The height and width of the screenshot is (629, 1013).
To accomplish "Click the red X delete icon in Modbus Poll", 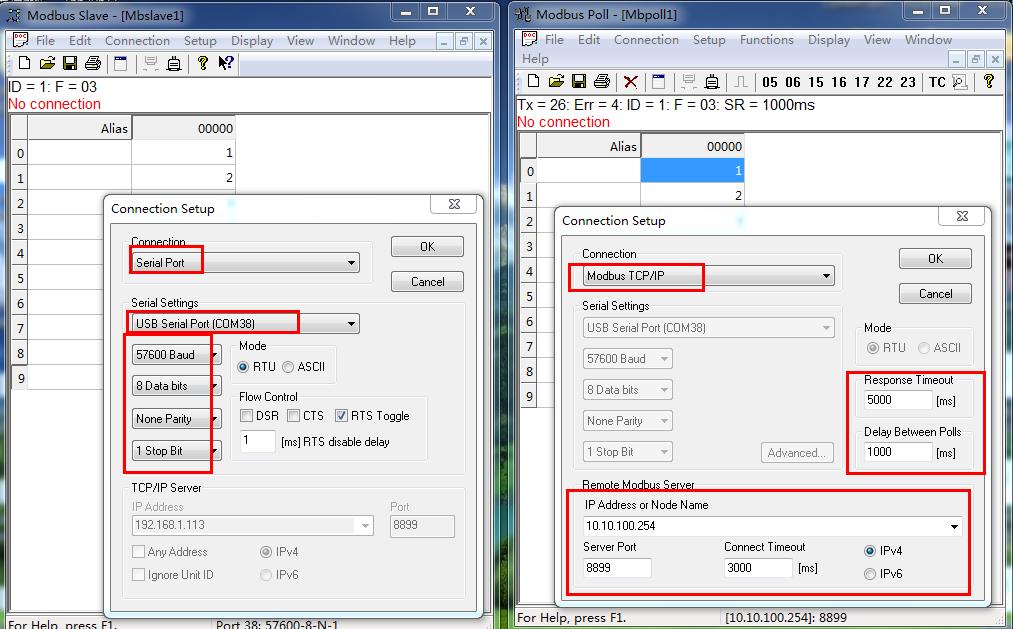I will (630, 82).
